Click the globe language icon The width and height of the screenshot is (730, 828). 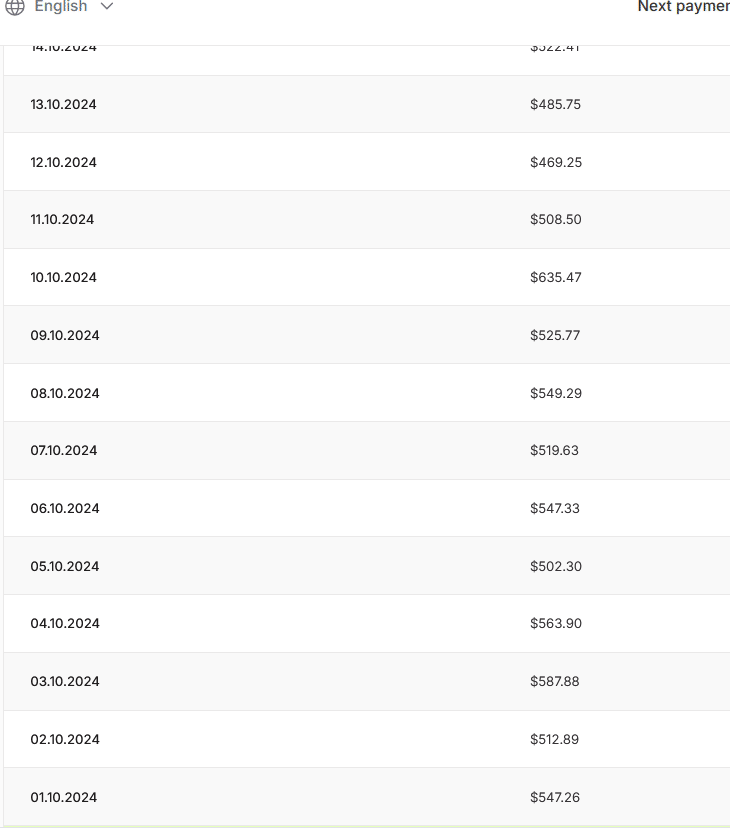[x=15, y=7]
